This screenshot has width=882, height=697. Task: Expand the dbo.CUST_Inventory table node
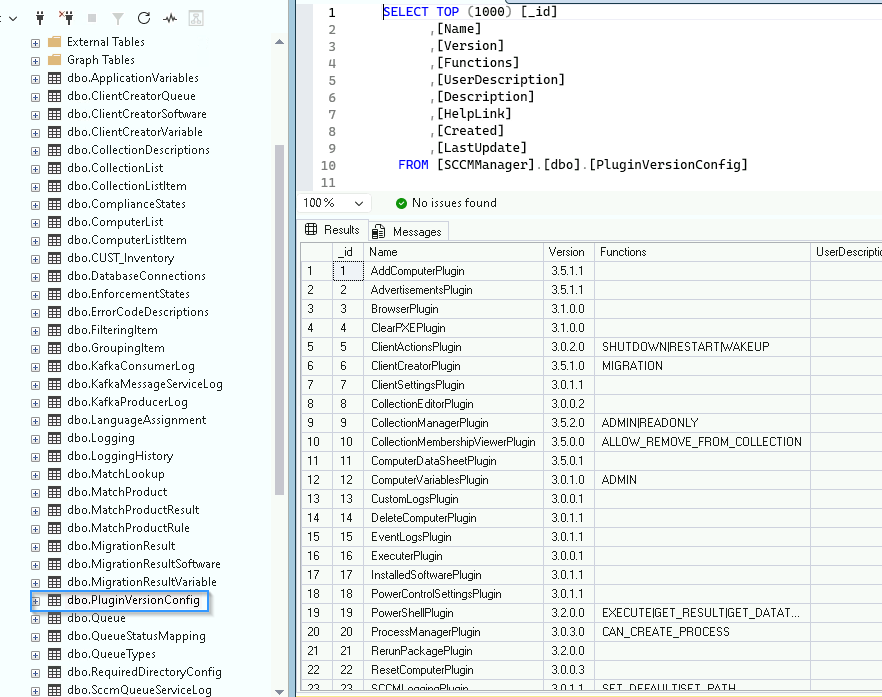pos(35,258)
